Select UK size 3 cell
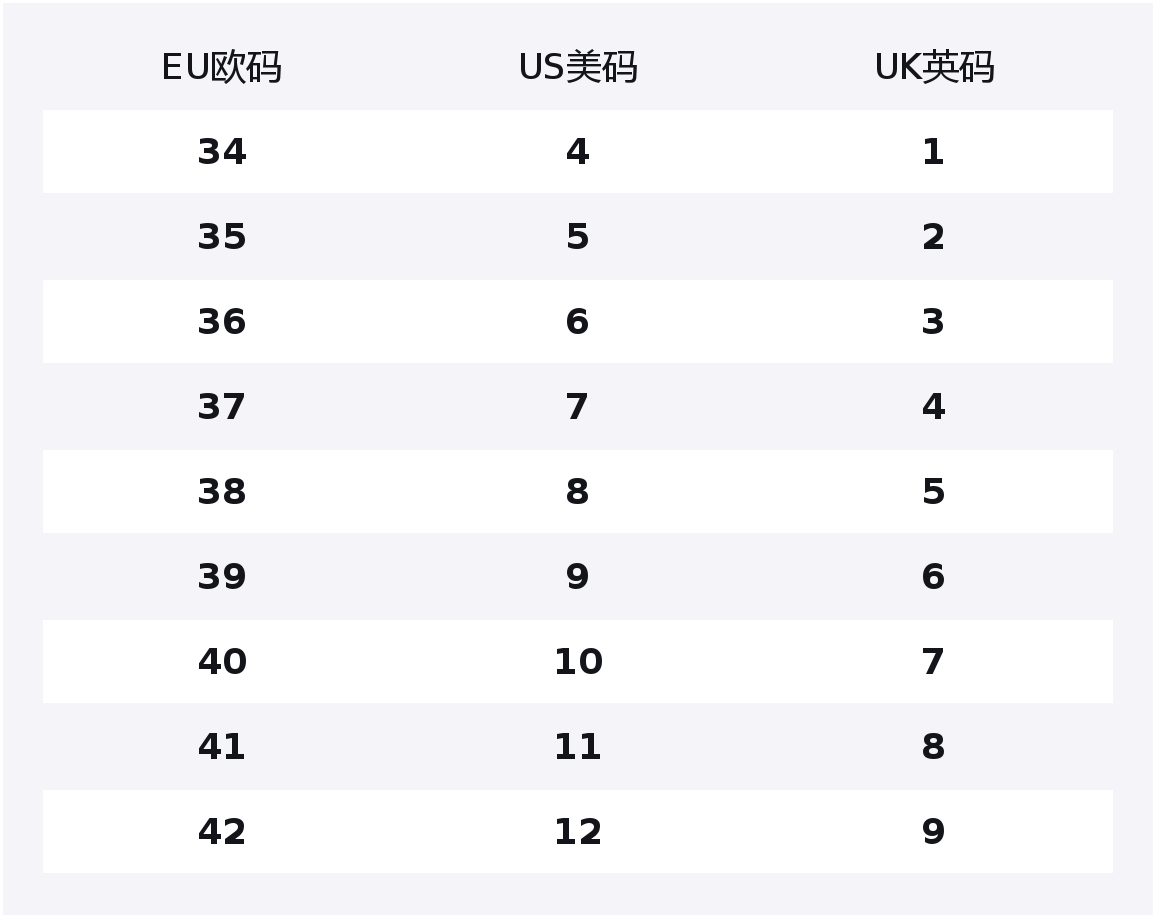This screenshot has width=1156, height=918. click(x=933, y=322)
